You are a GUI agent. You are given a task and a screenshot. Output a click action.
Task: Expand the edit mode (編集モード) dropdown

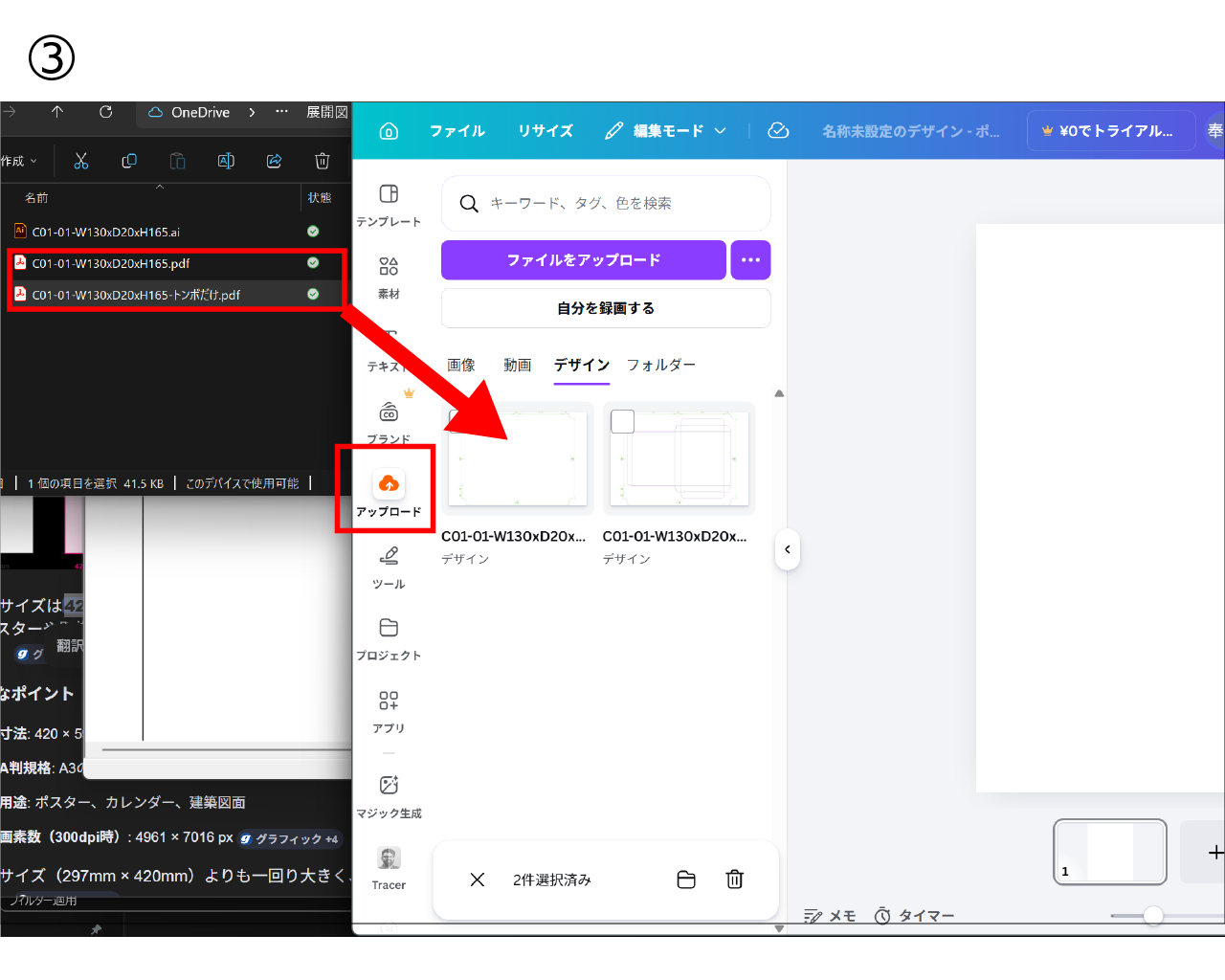(667, 131)
